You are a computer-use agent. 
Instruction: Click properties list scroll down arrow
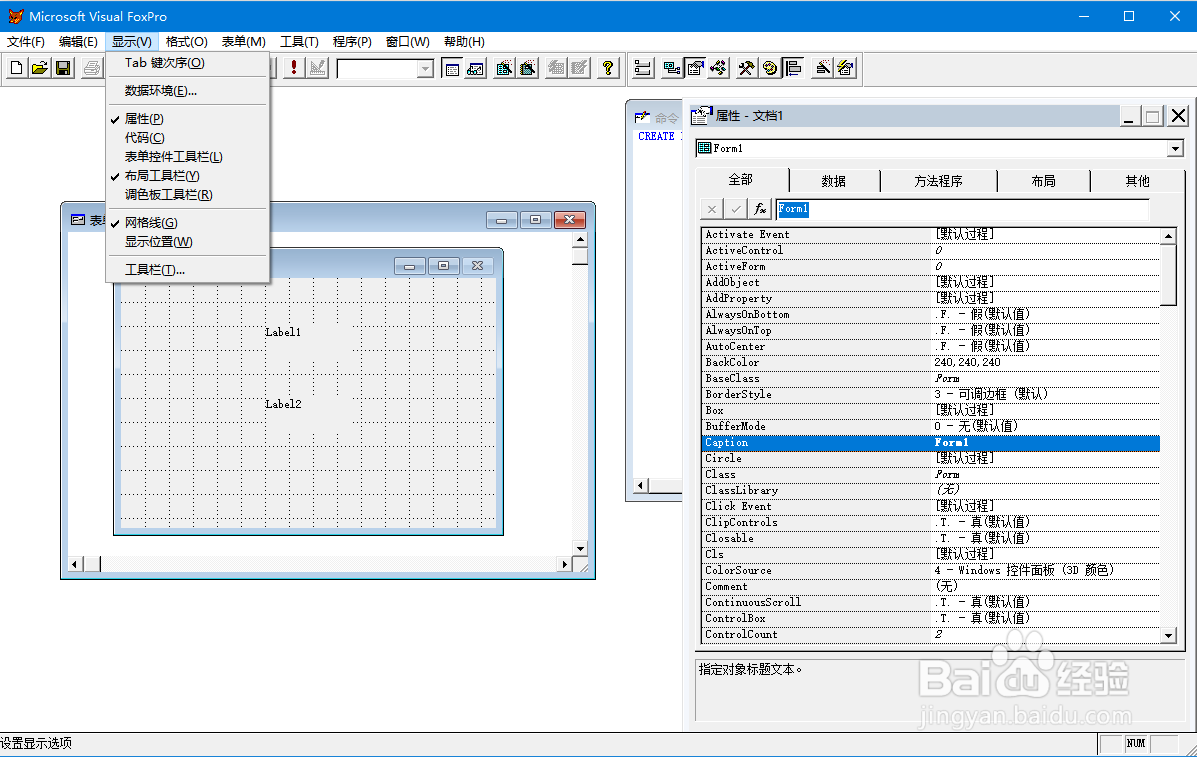(1169, 635)
